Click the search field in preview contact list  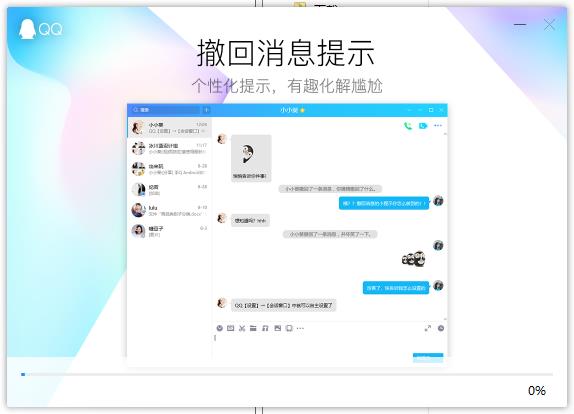pos(165,110)
